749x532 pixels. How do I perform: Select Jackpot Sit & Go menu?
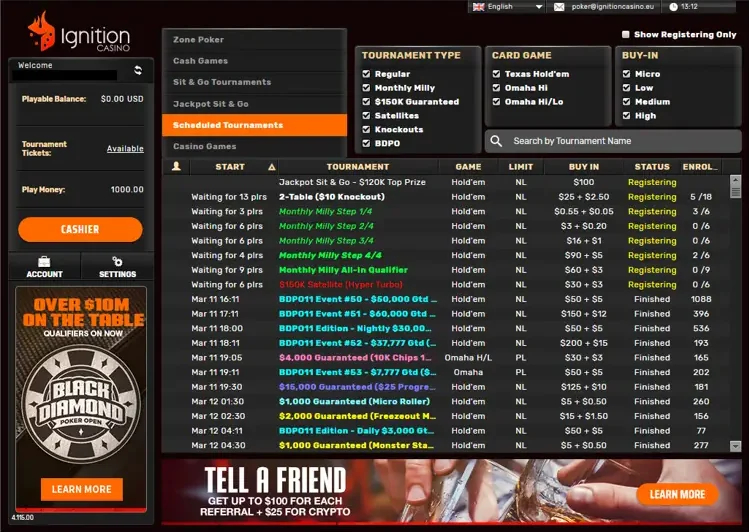click(x=254, y=104)
